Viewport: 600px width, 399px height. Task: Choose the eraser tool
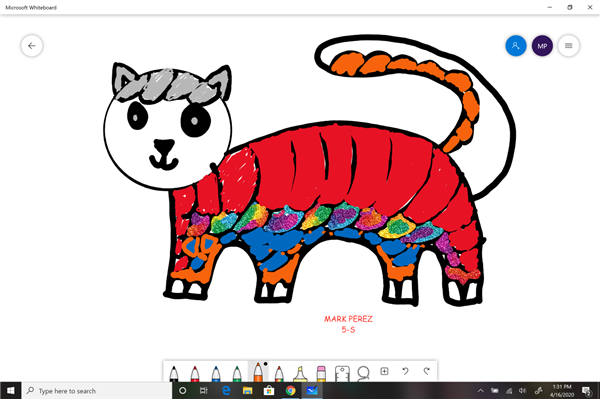[x=321, y=373]
